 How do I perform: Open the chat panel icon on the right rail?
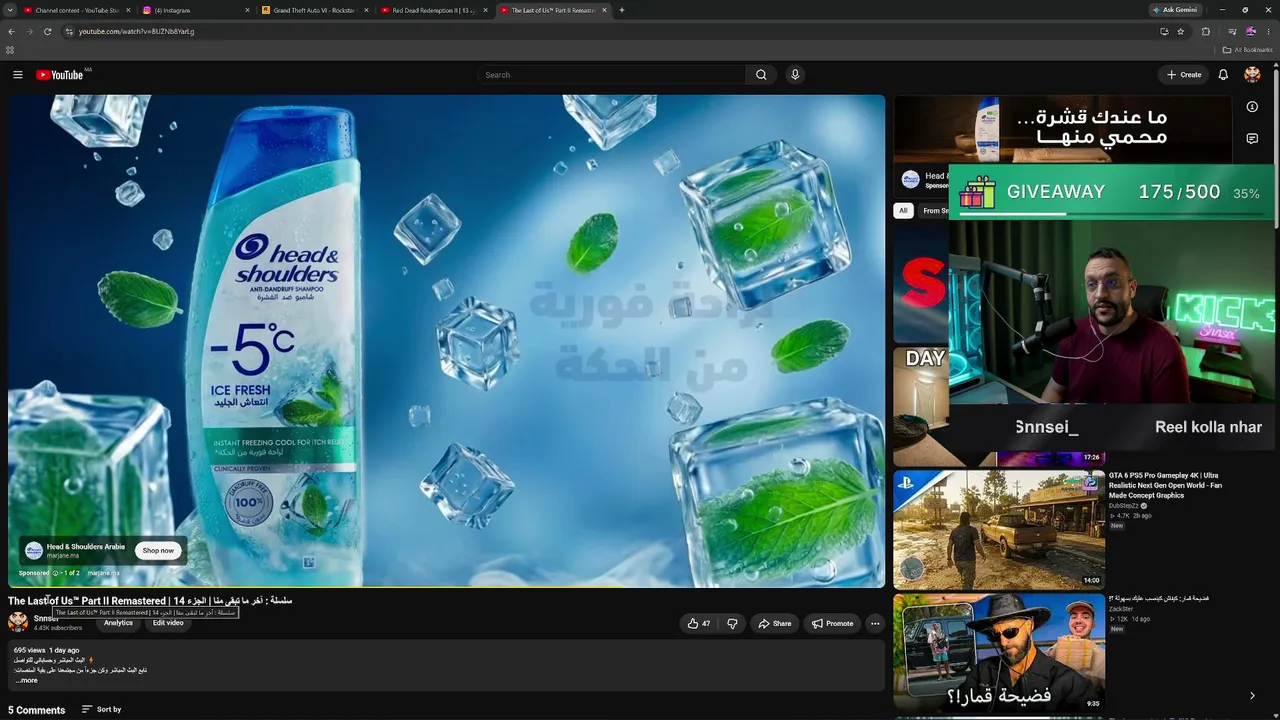(1252, 139)
